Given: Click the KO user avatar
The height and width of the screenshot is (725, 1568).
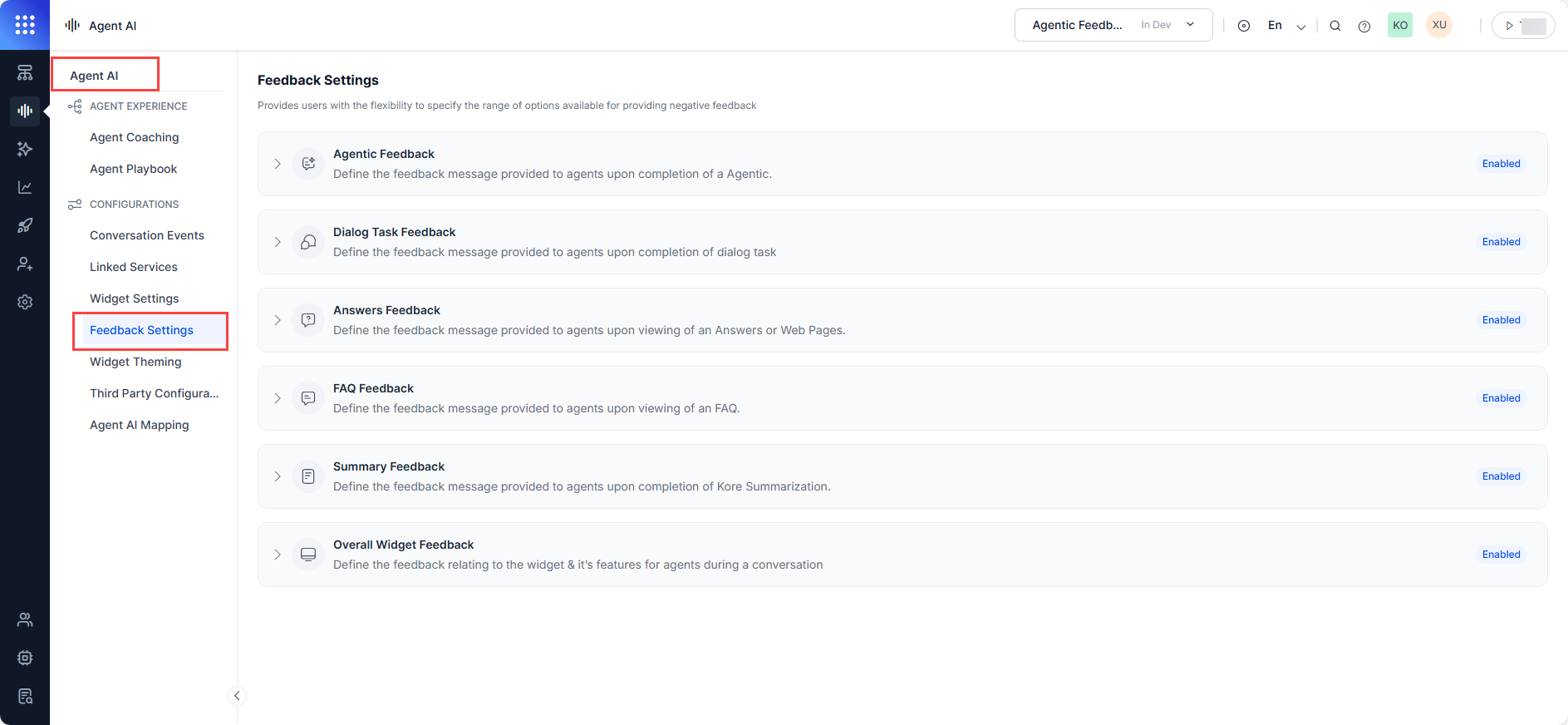Looking at the screenshot, I should pos(1399,25).
